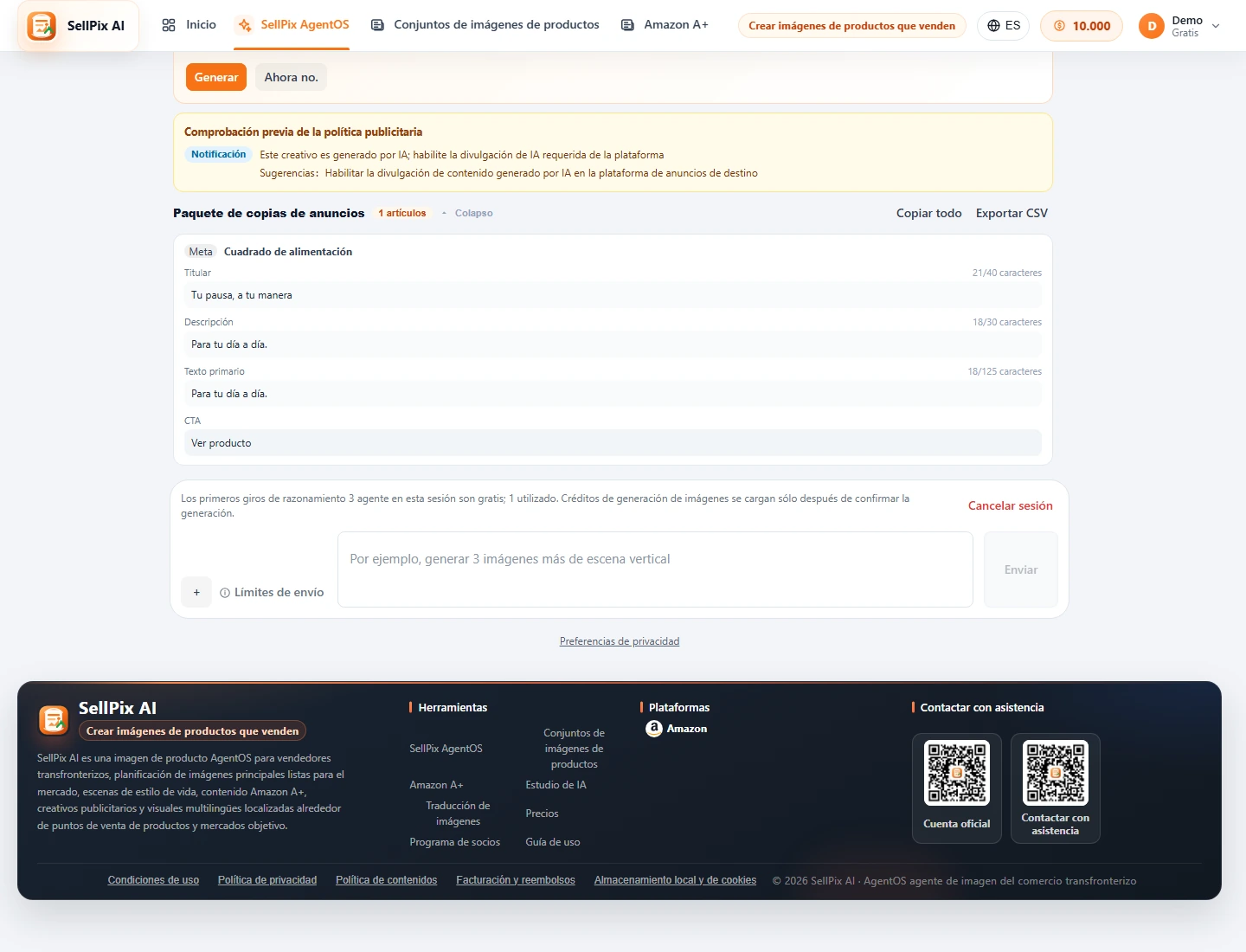Select the CTA field 'Ver producto'
The image size is (1246, 952).
tap(613, 443)
